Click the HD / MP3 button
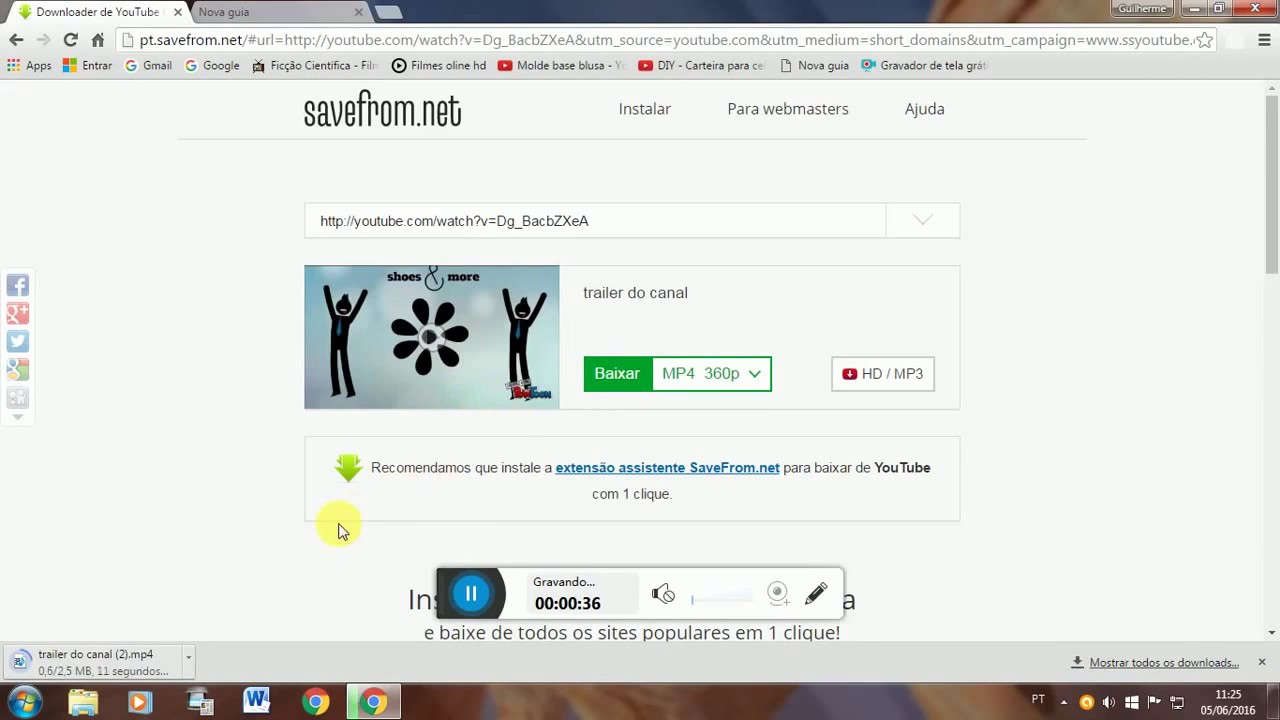Viewport: 1280px width, 720px height. coord(883,374)
